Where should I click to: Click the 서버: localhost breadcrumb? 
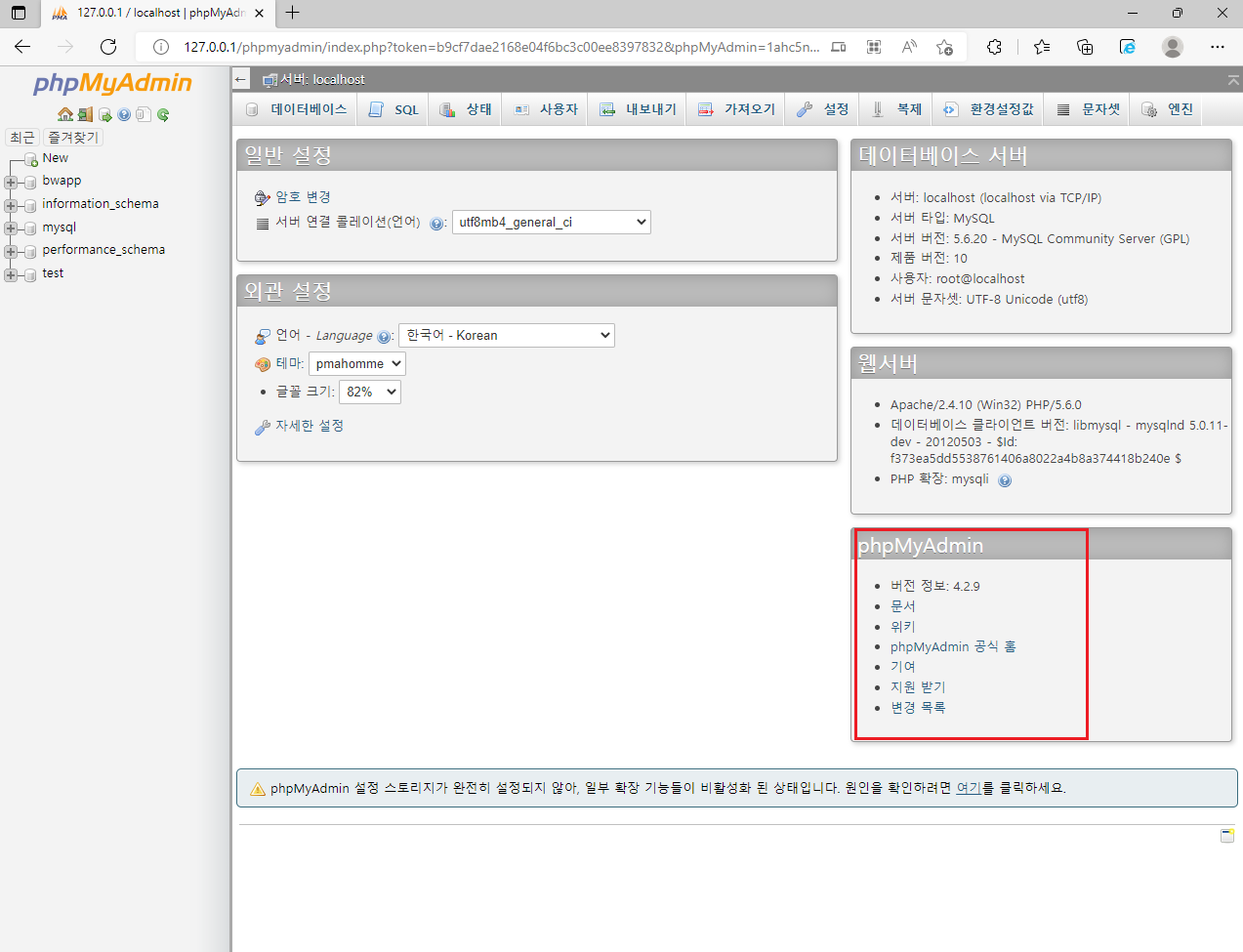pyautogui.click(x=322, y=80)
